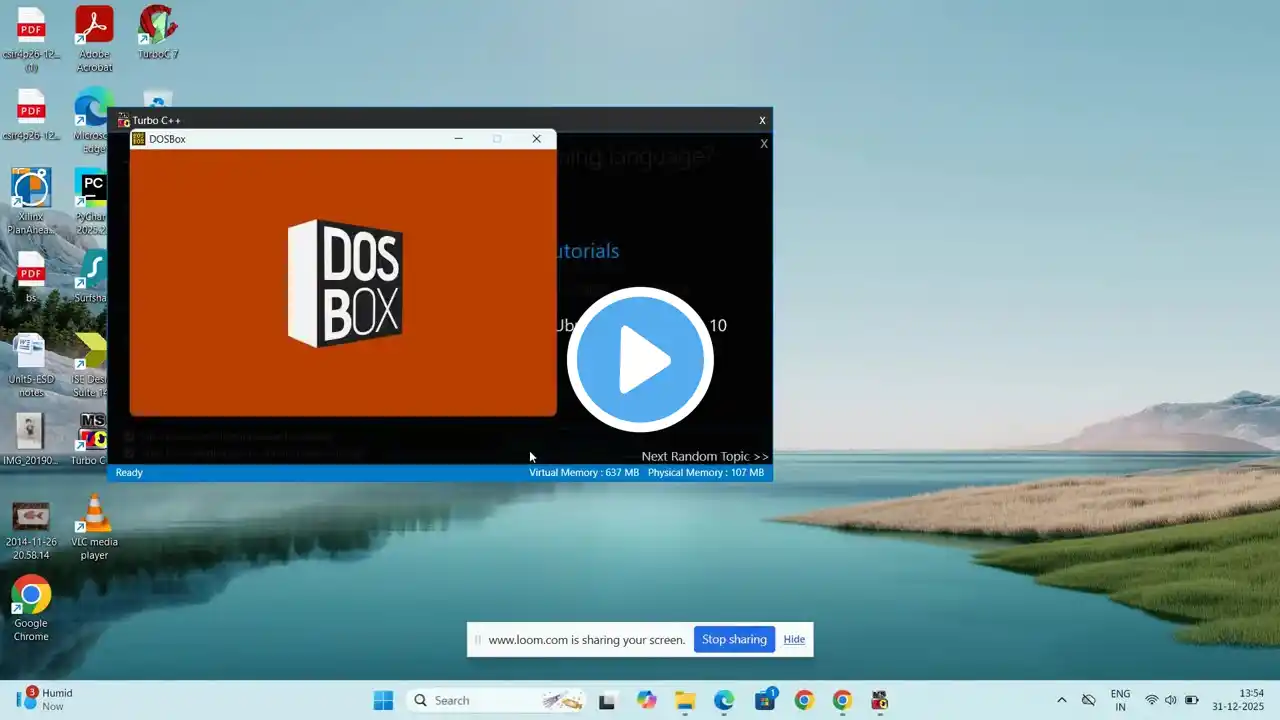Viewport: 1280px width, 720px height.
Task: Open the Adobe Acrobat desktop icon
Action: tap(94, 39)
